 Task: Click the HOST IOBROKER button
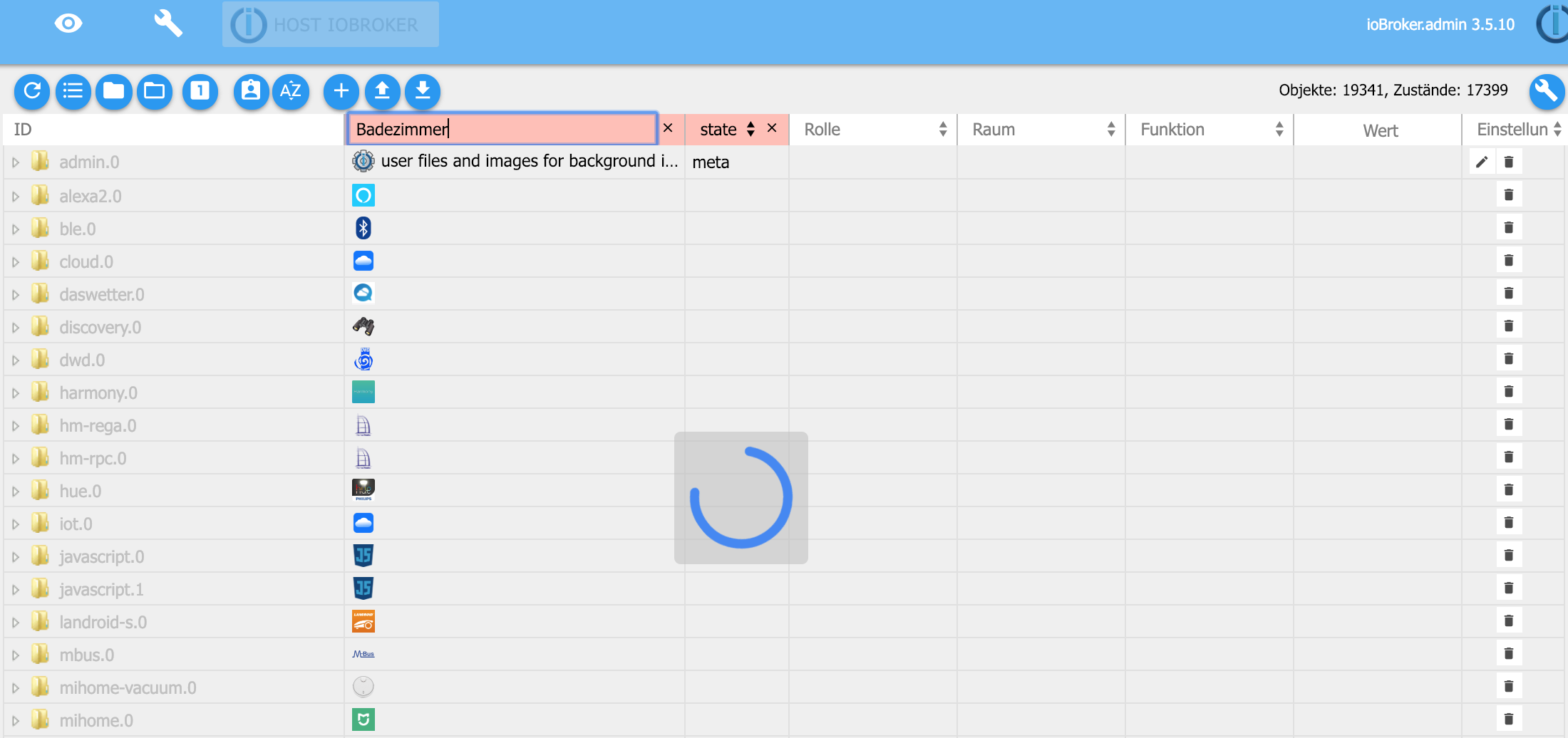(330, 24)
